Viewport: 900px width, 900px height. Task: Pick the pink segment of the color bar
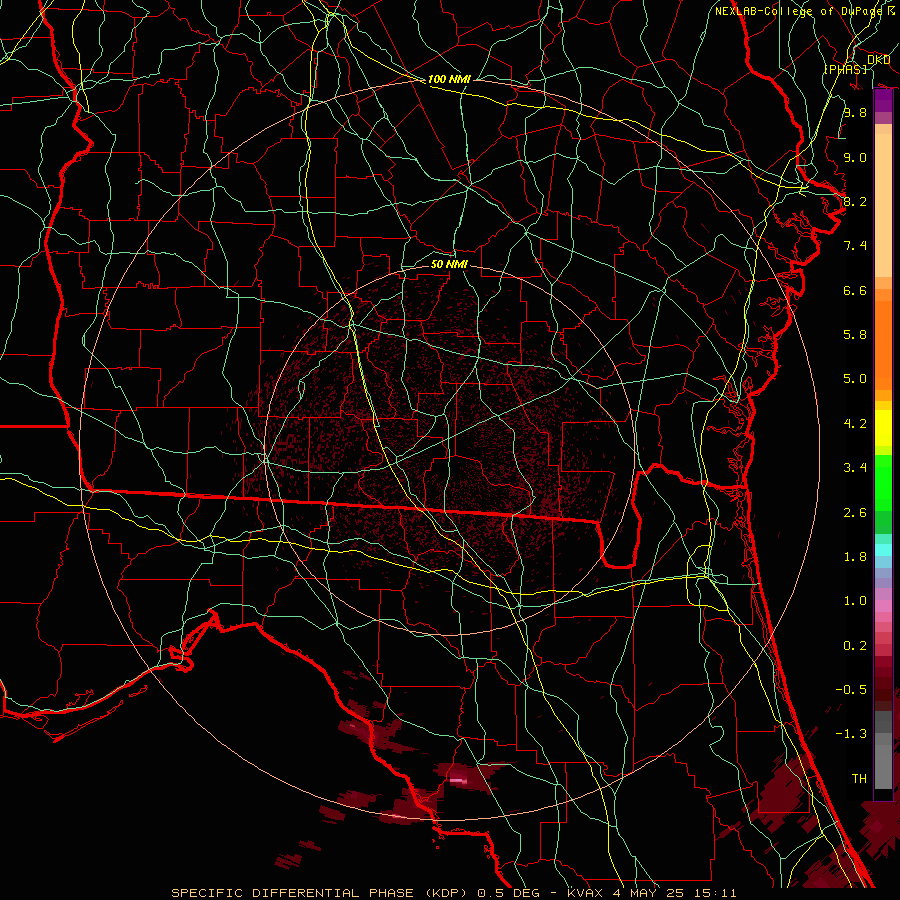point(883,606)
